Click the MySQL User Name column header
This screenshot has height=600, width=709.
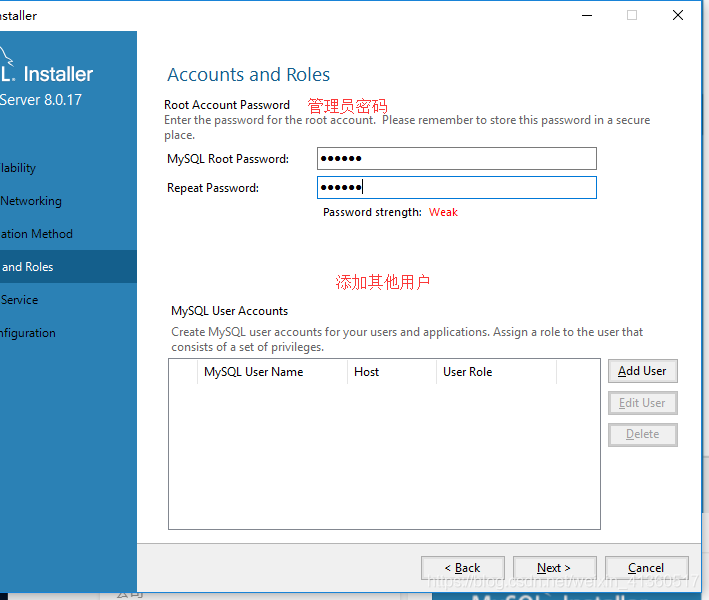(272, 372)
